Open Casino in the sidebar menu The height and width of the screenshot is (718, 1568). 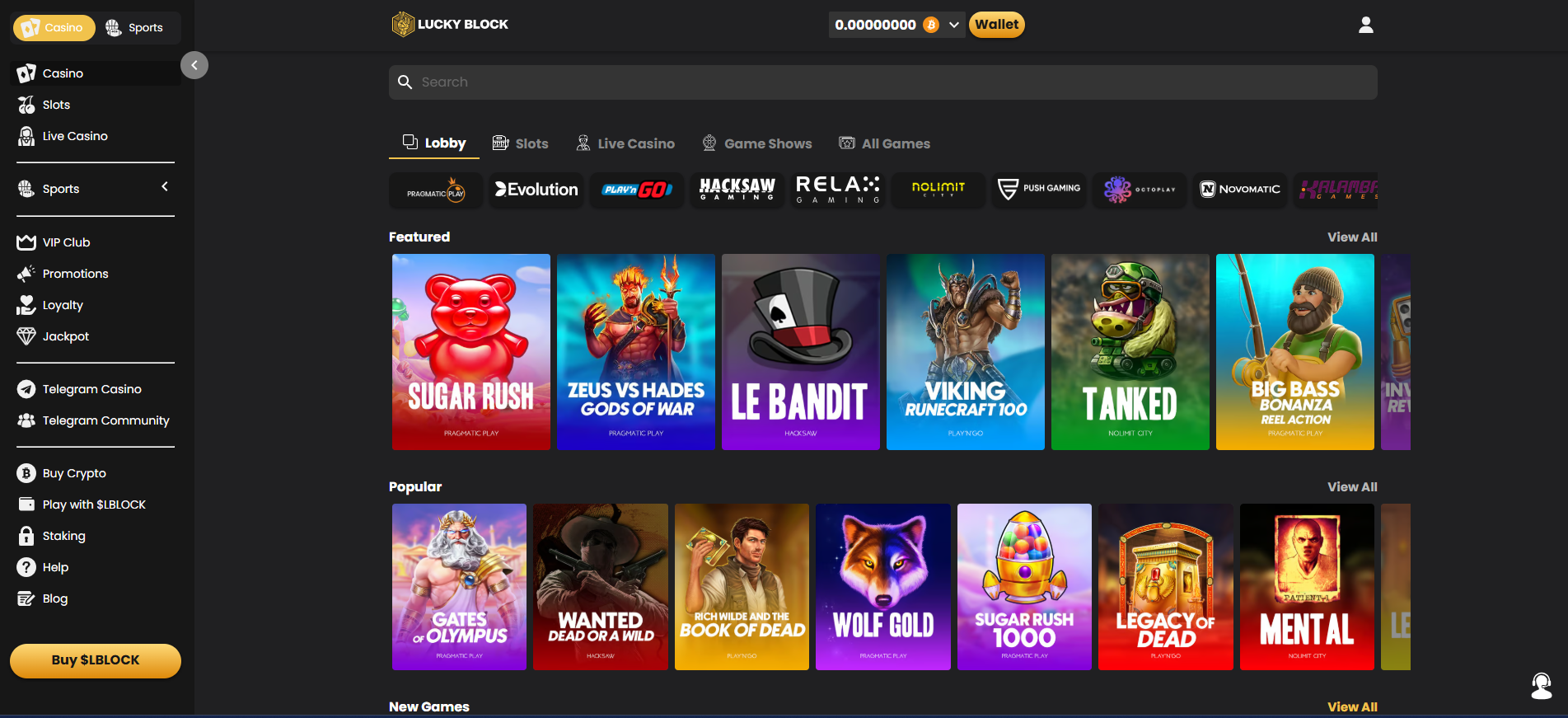point(96,73)
